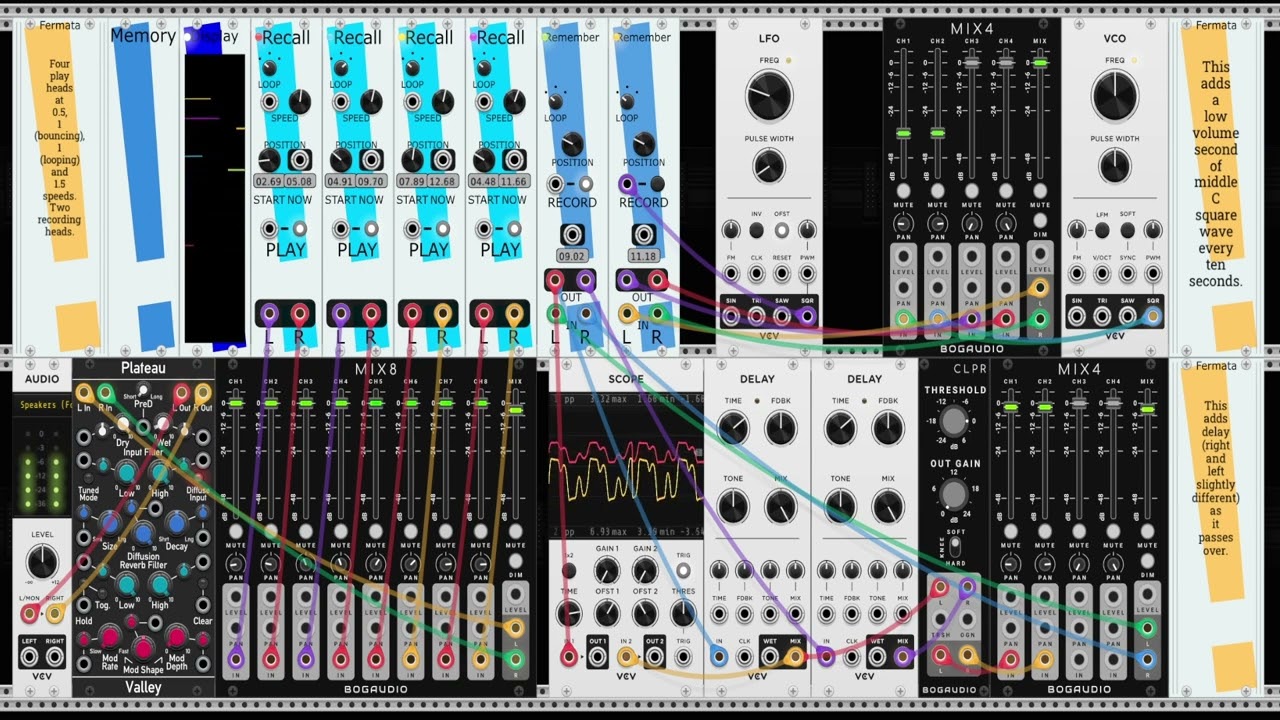Click the Scope GAIN 1 knob
This screenshot has width=1280, height=720.
click(x=606, y=570)
